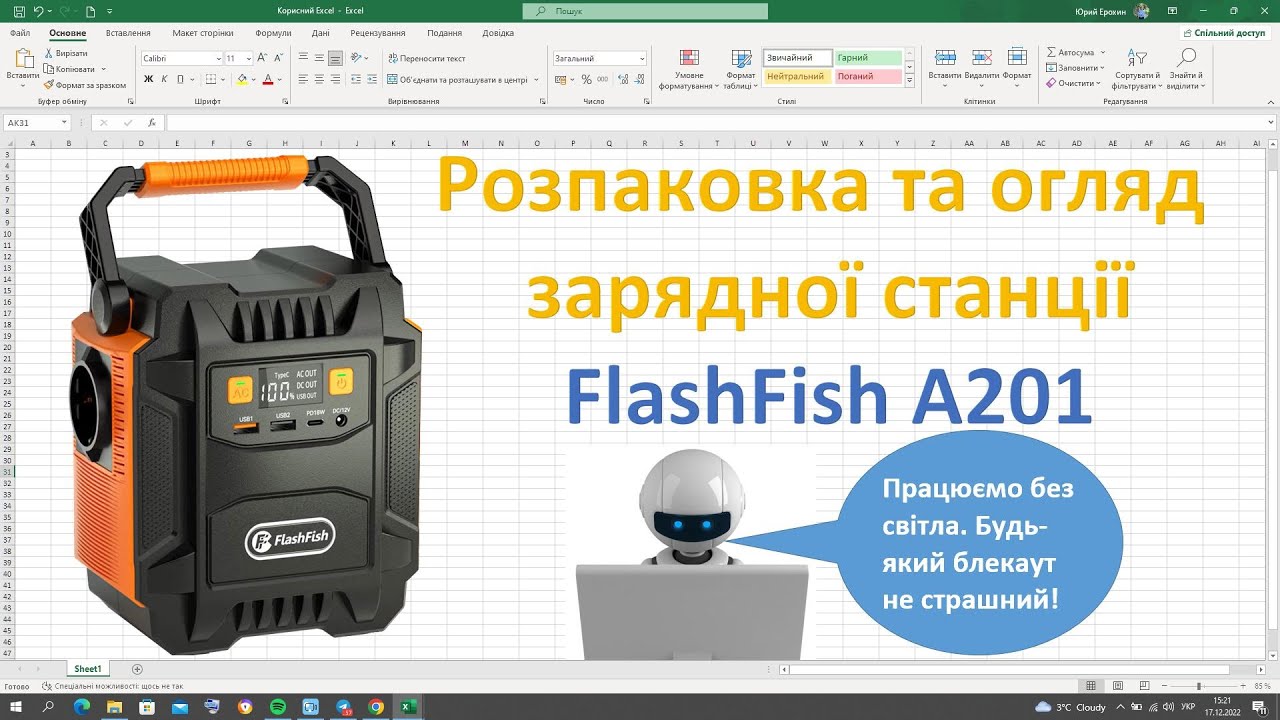Switch to the Дані (Data) tab
This screenshot has width=1280, height=720.
tap(320, 33)
